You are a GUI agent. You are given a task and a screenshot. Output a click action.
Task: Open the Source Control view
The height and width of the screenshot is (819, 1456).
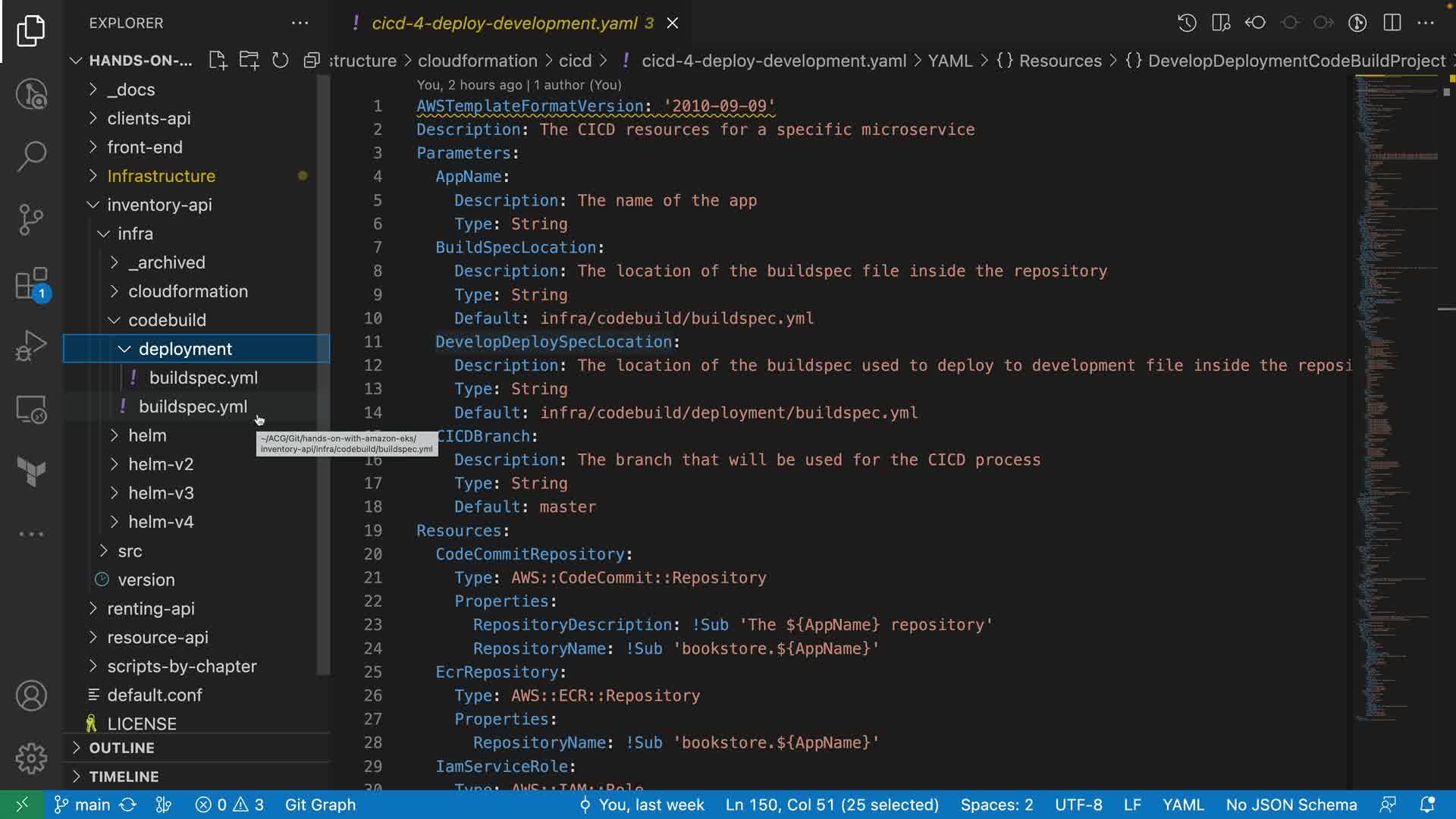[x=31, y=220]
